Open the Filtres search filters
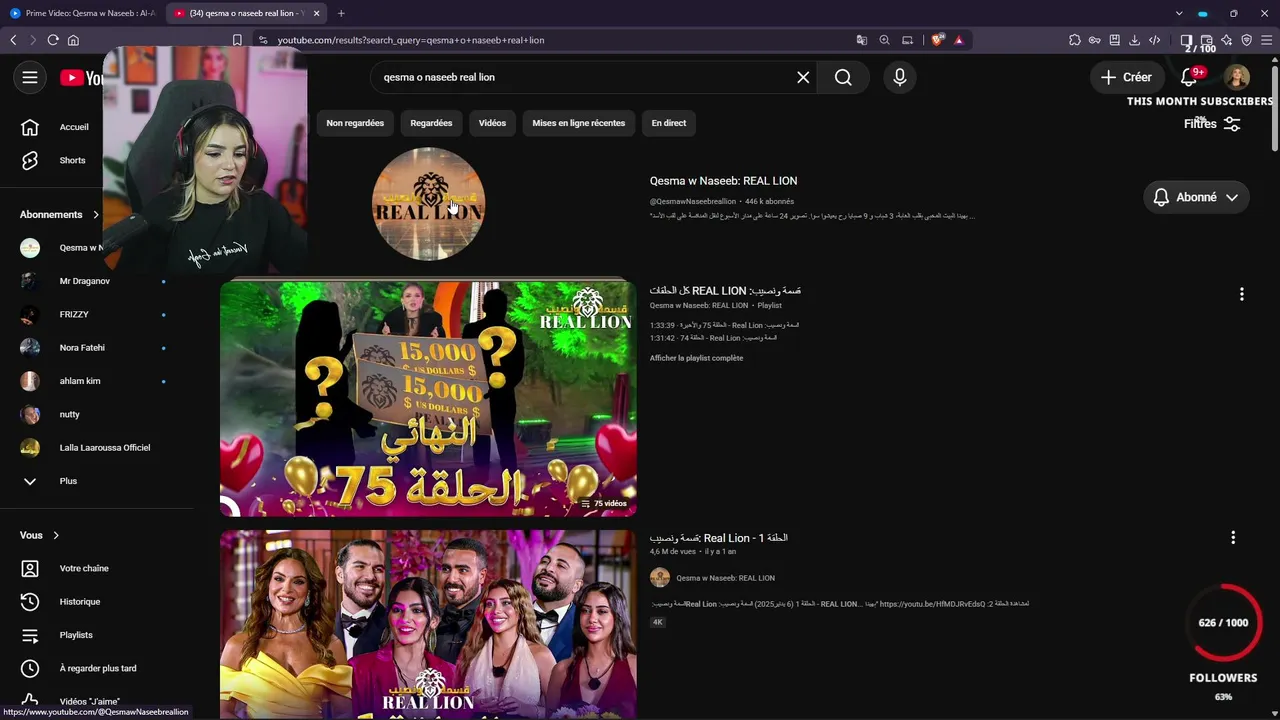The height and width of the screenshot is (720, 1280). tap(1212, 124)
